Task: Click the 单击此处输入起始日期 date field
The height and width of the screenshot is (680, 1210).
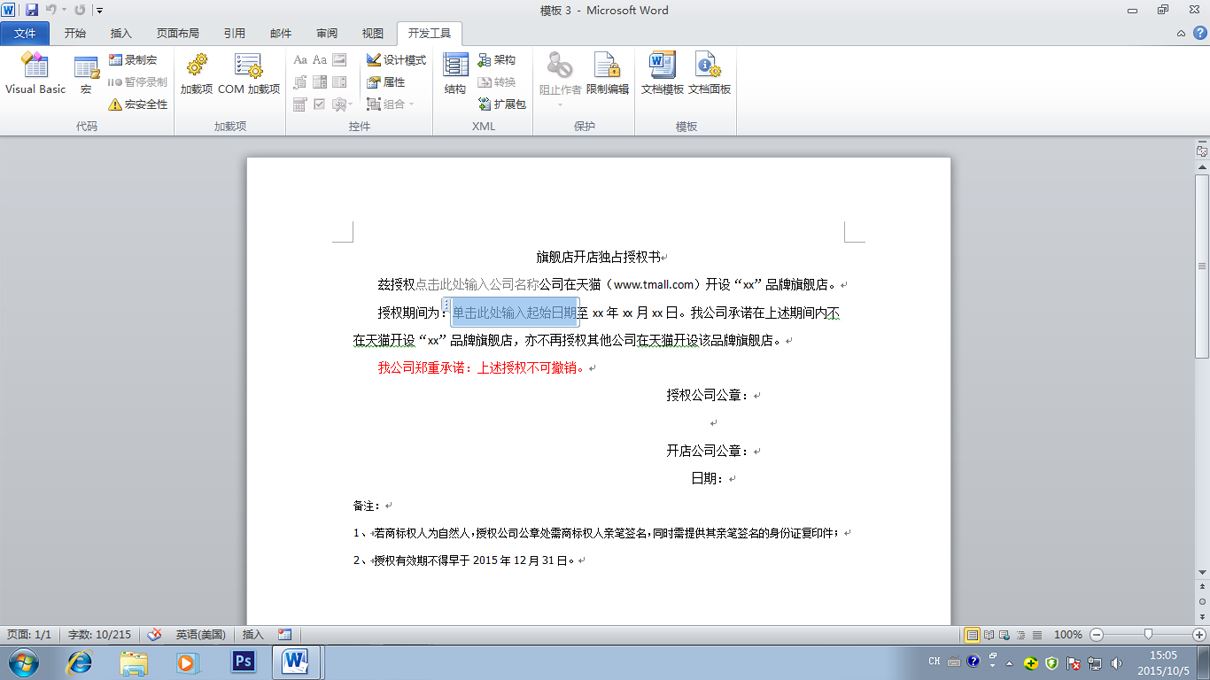Action: (x=515, y=312)
